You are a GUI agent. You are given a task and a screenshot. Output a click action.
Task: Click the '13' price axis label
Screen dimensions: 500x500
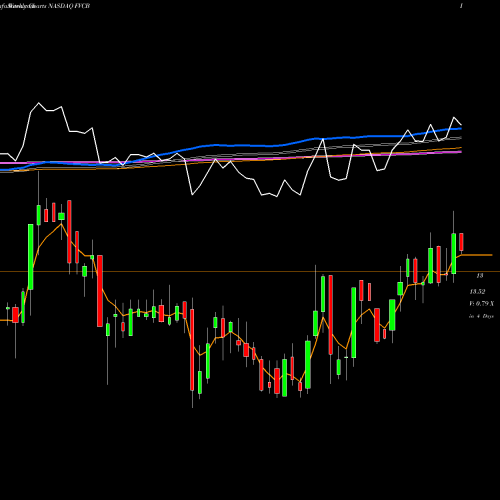pos(480,276)
